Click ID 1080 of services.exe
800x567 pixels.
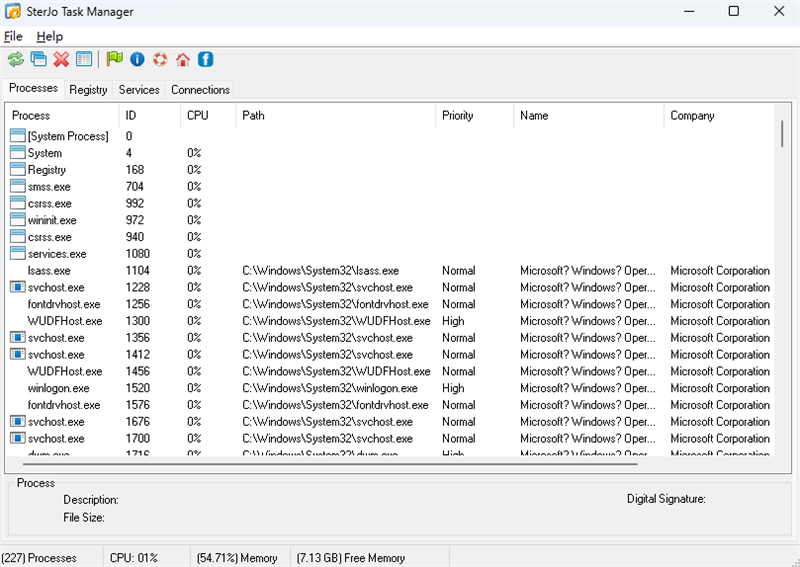[138, 254]
